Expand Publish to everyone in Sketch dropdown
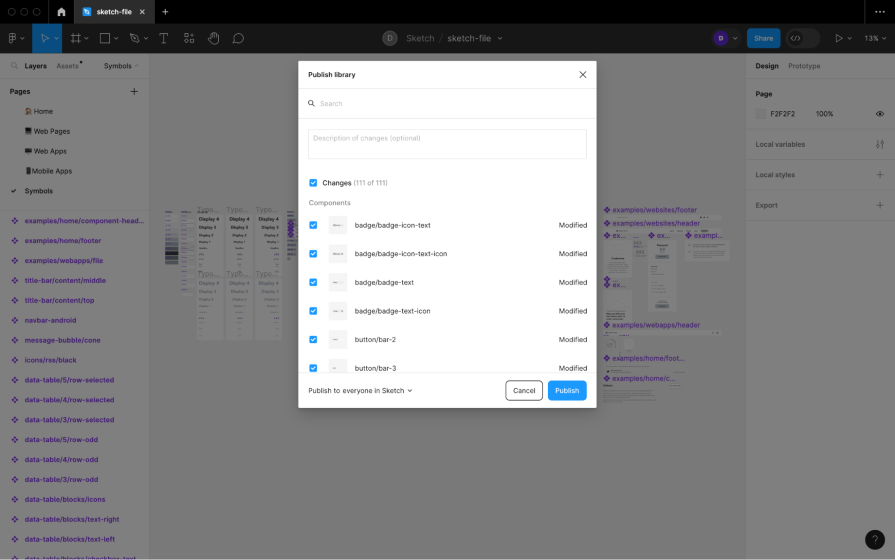Image resolution: width=895 pixels, height=560 pixels. point(360,391)
